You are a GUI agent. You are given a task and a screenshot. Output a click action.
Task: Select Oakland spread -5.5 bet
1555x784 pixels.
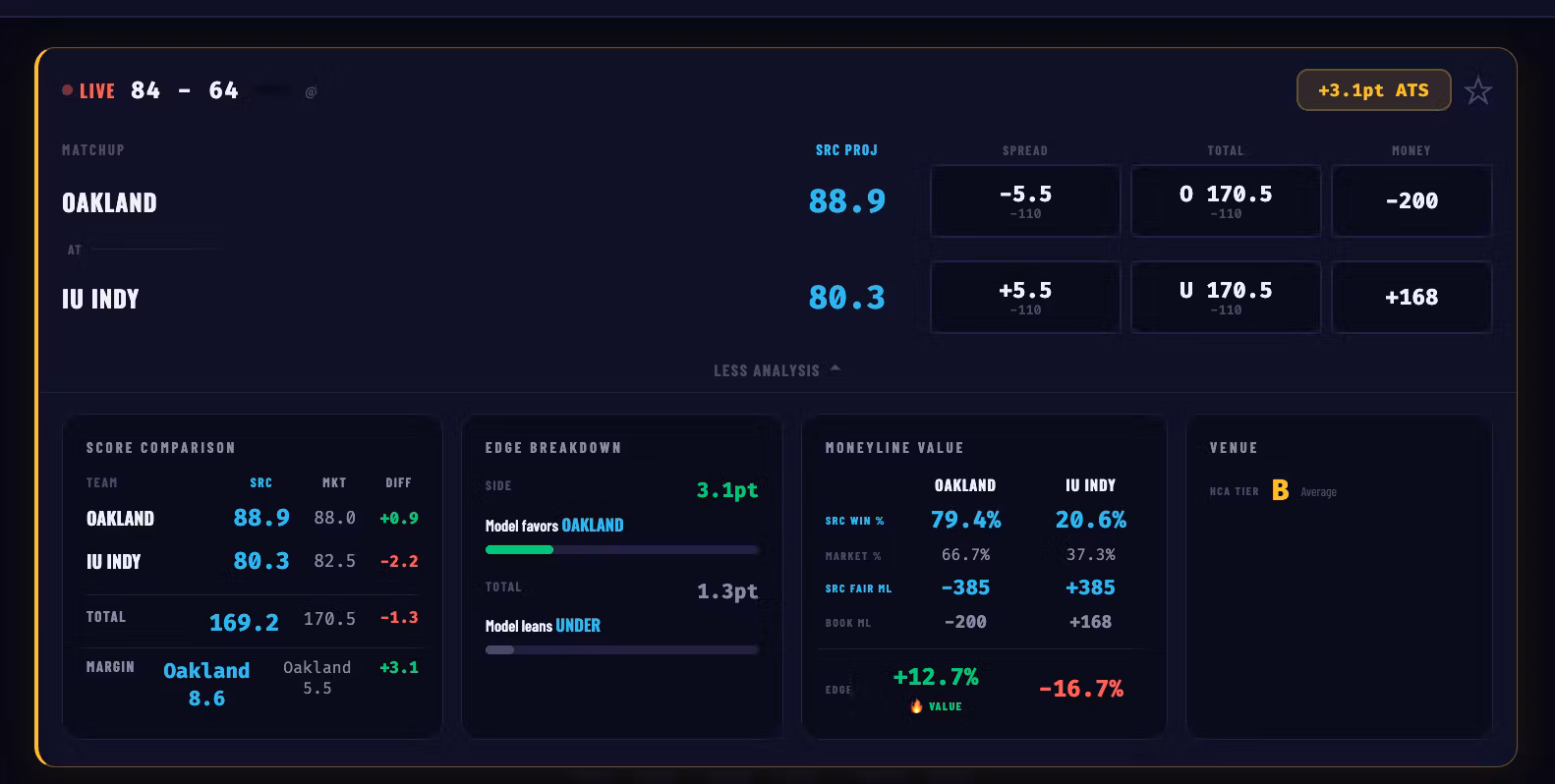(1024, 200)
